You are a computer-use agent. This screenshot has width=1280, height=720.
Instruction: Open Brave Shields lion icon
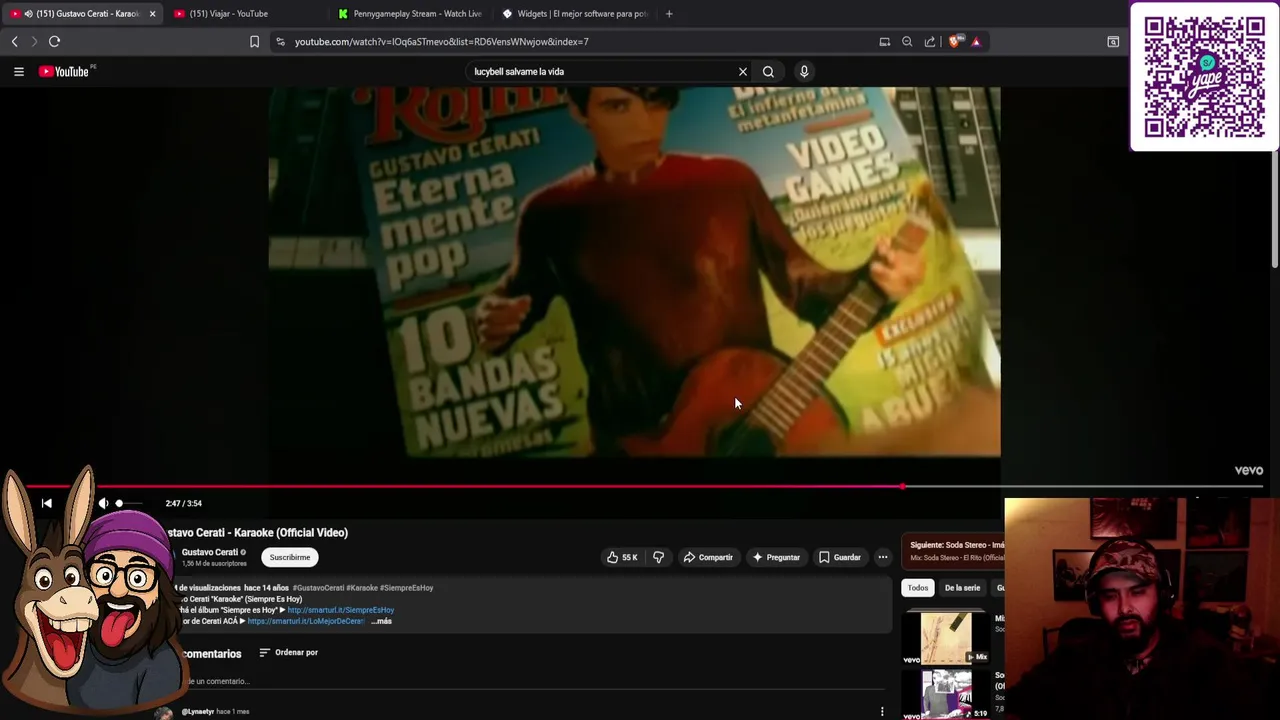click(954, 42)
